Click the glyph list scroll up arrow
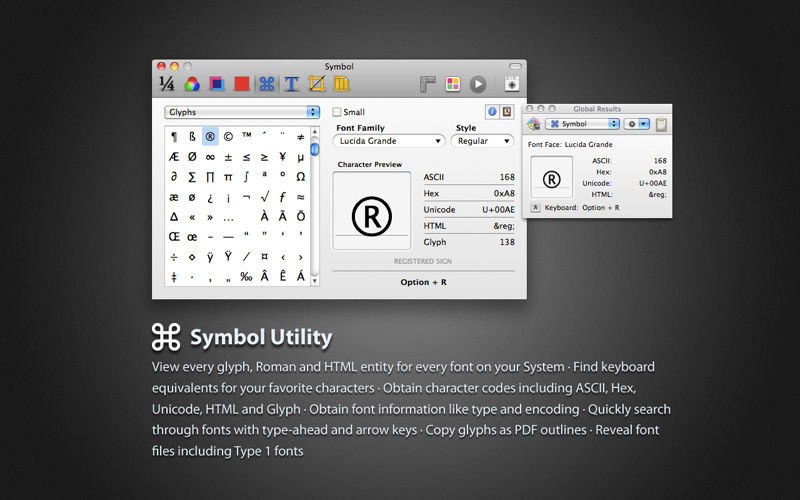The width and height of the screenshot is (800, 500). [x=314, y=132]
